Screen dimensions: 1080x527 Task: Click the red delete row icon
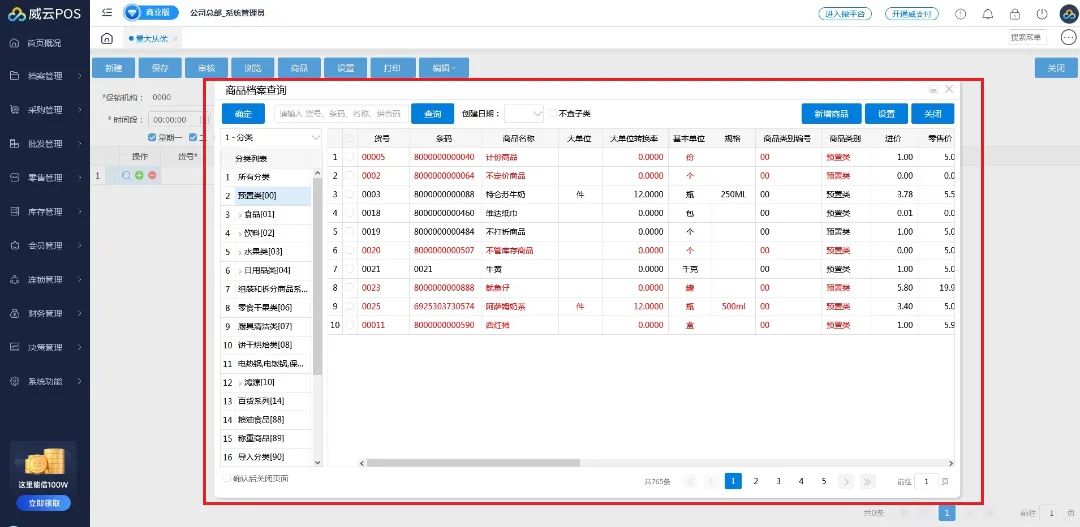point(152,175)
